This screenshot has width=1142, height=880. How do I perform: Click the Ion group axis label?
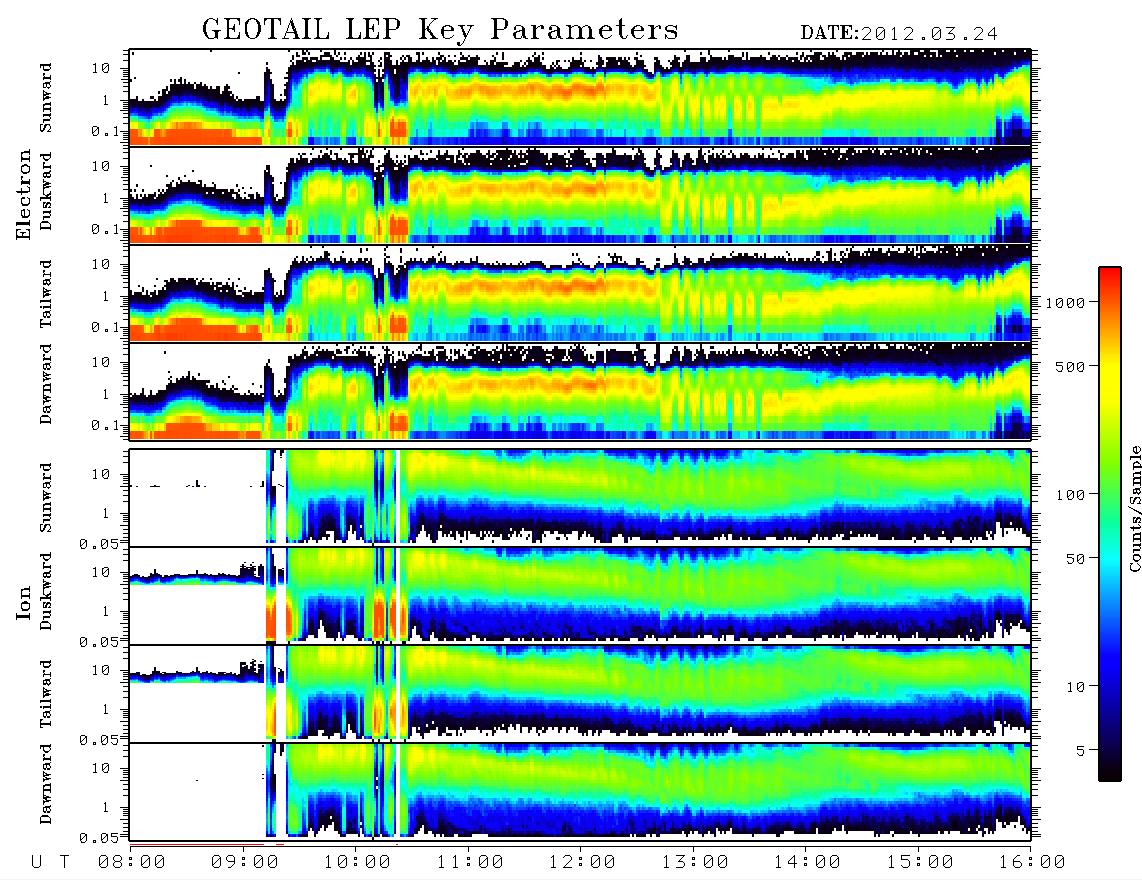(x=24, y=602)
